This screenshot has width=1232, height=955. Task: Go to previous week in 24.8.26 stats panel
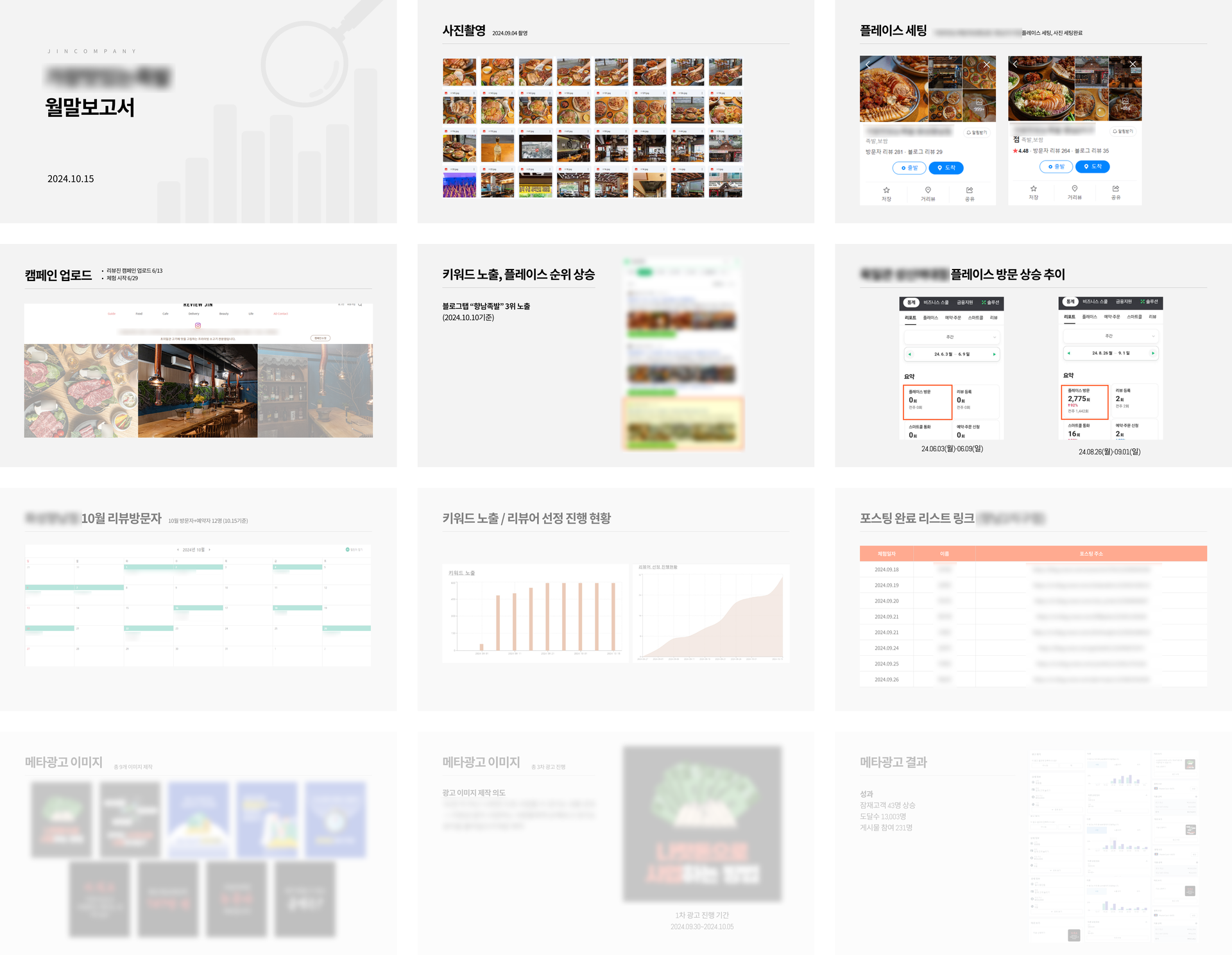pos(1068,353)
